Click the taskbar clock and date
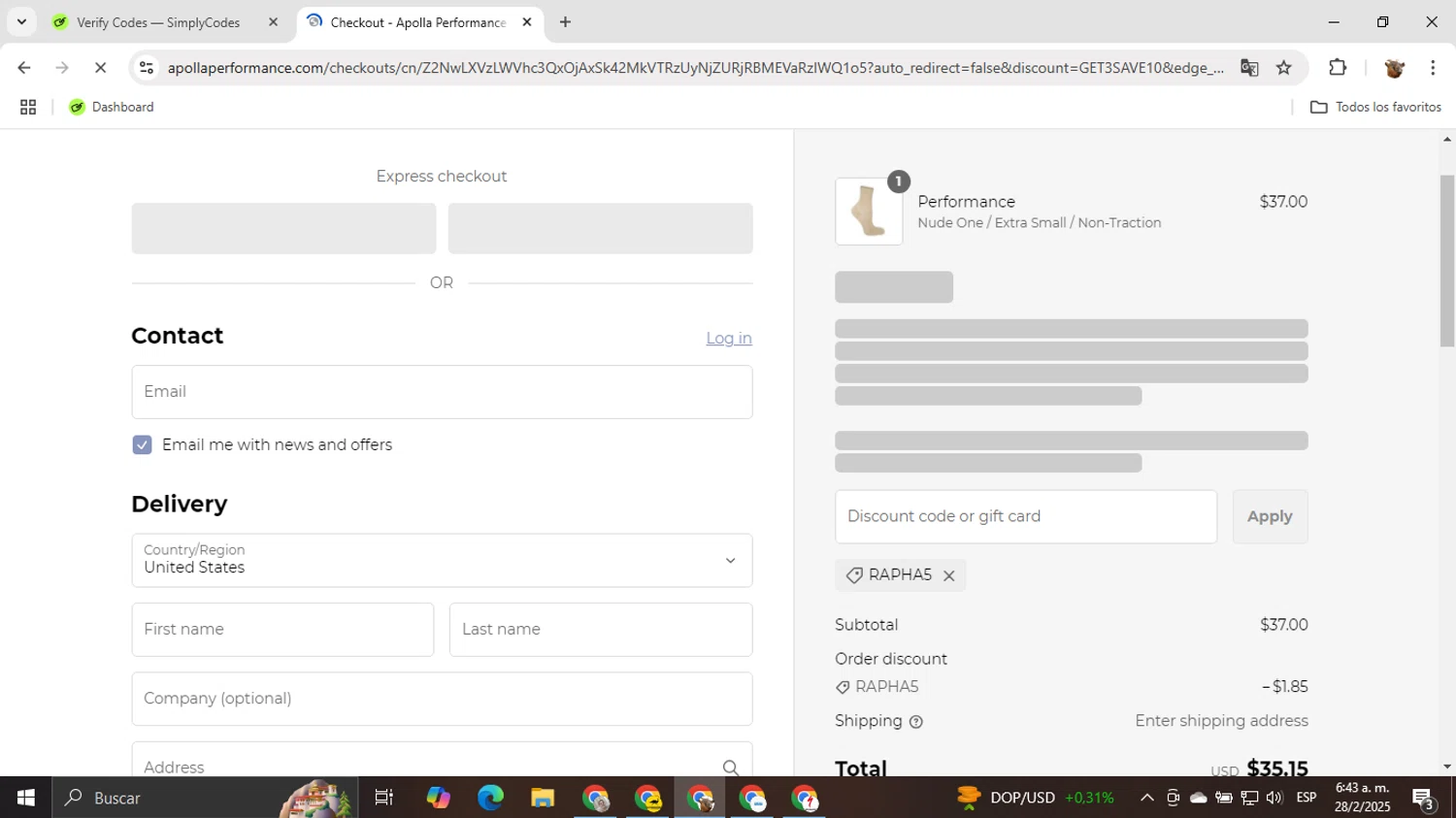This screenshot has height=818, width=1456. (1362, 798)
